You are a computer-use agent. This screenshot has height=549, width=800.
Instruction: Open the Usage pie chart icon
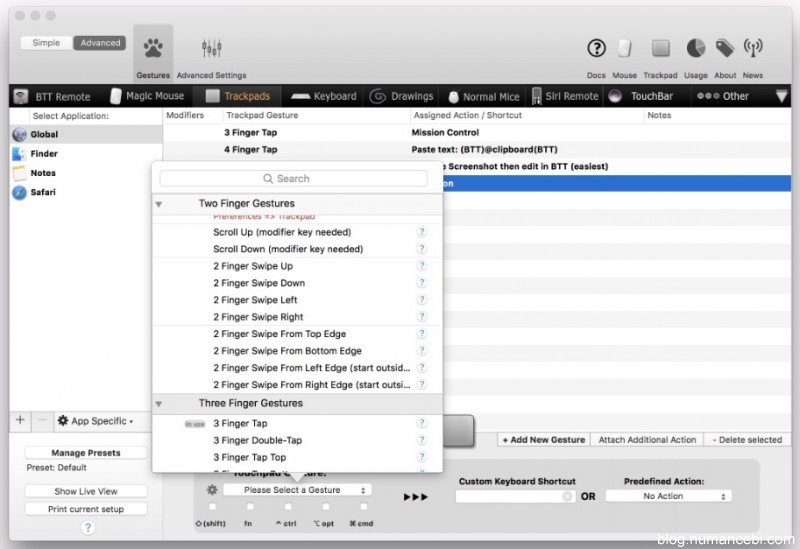pyautogui.click(x=696, y=48)
